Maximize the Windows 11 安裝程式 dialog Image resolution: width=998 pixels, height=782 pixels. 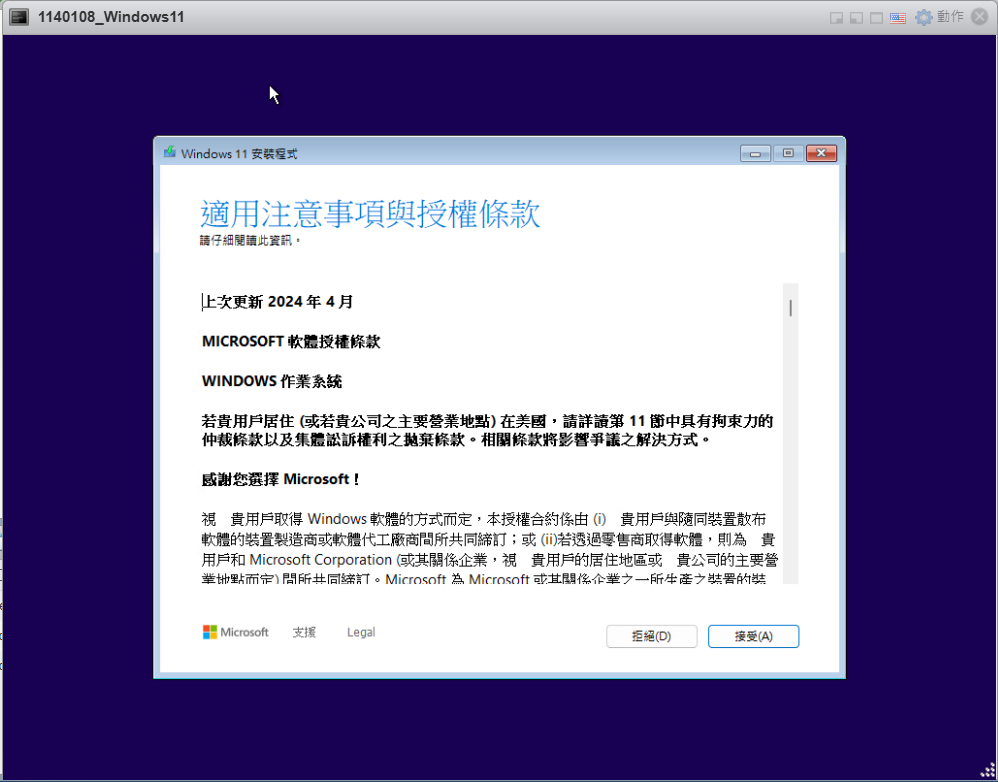point(788,153)
